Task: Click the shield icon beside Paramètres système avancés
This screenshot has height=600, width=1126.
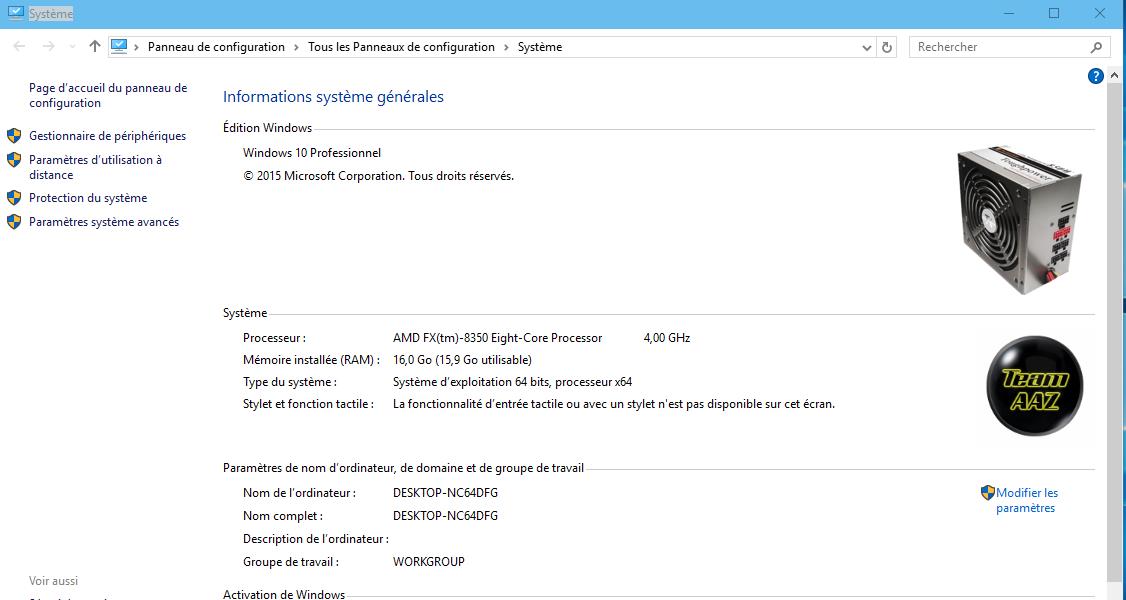Action: 14,222
